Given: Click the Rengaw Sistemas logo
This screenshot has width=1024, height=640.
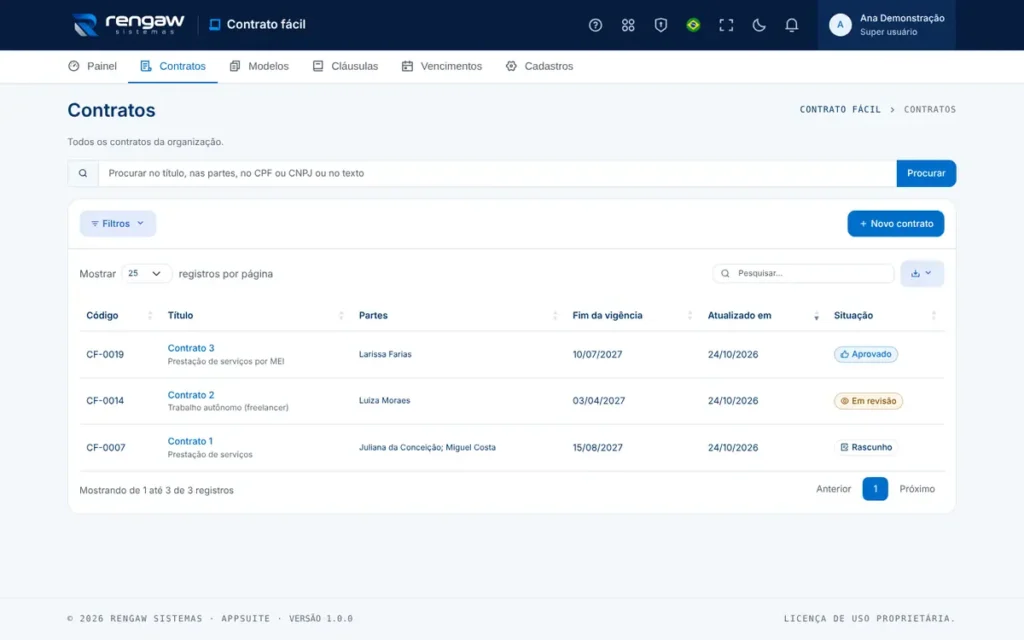Looking at the screenshot, I should [x=129, y=24].
